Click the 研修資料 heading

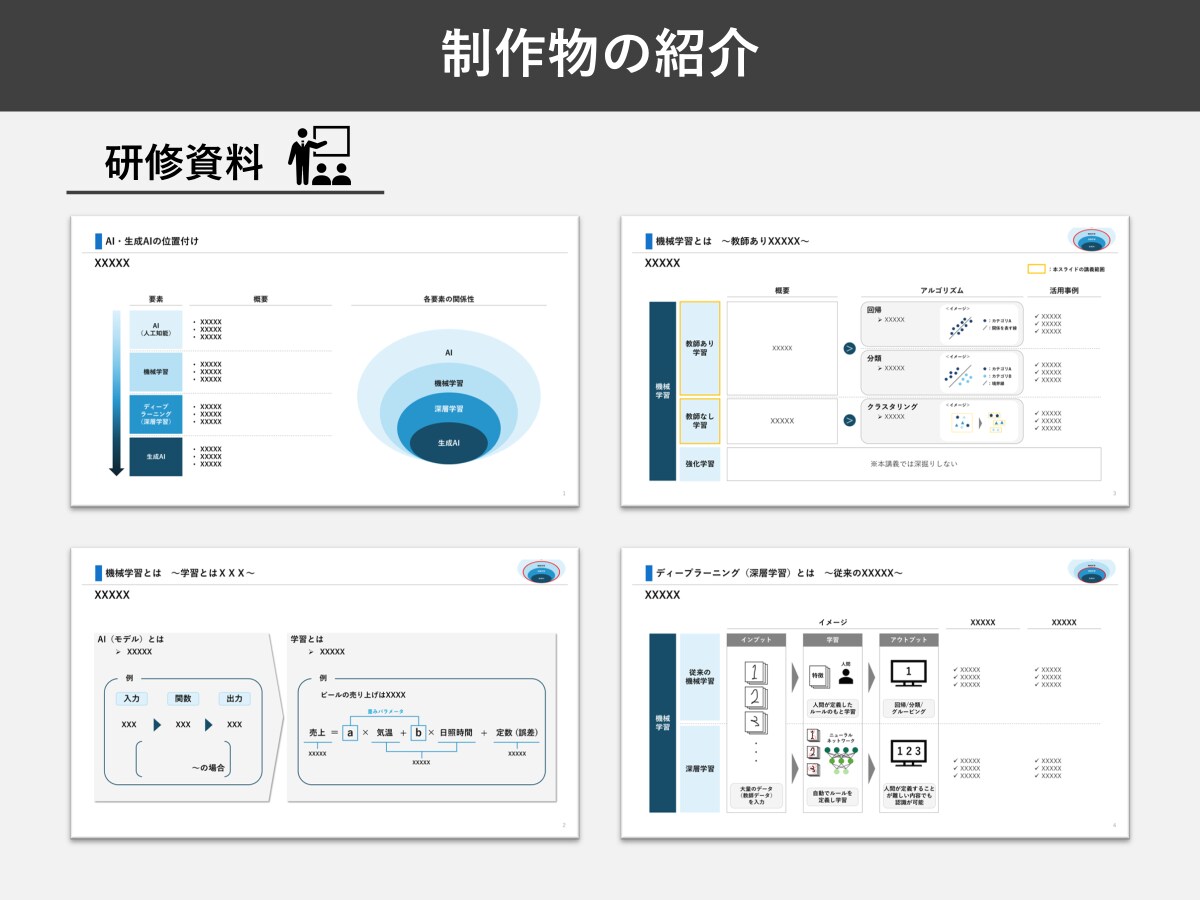click(184, 162)
